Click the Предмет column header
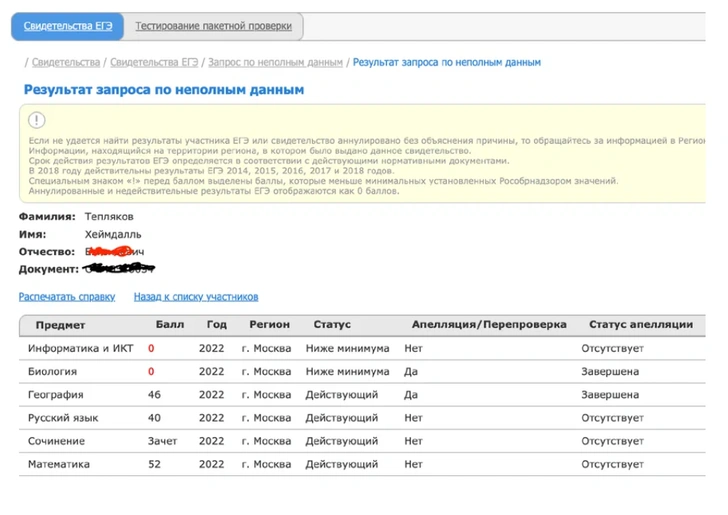Screen dimensions: 728x515 [x=61, y=325]
